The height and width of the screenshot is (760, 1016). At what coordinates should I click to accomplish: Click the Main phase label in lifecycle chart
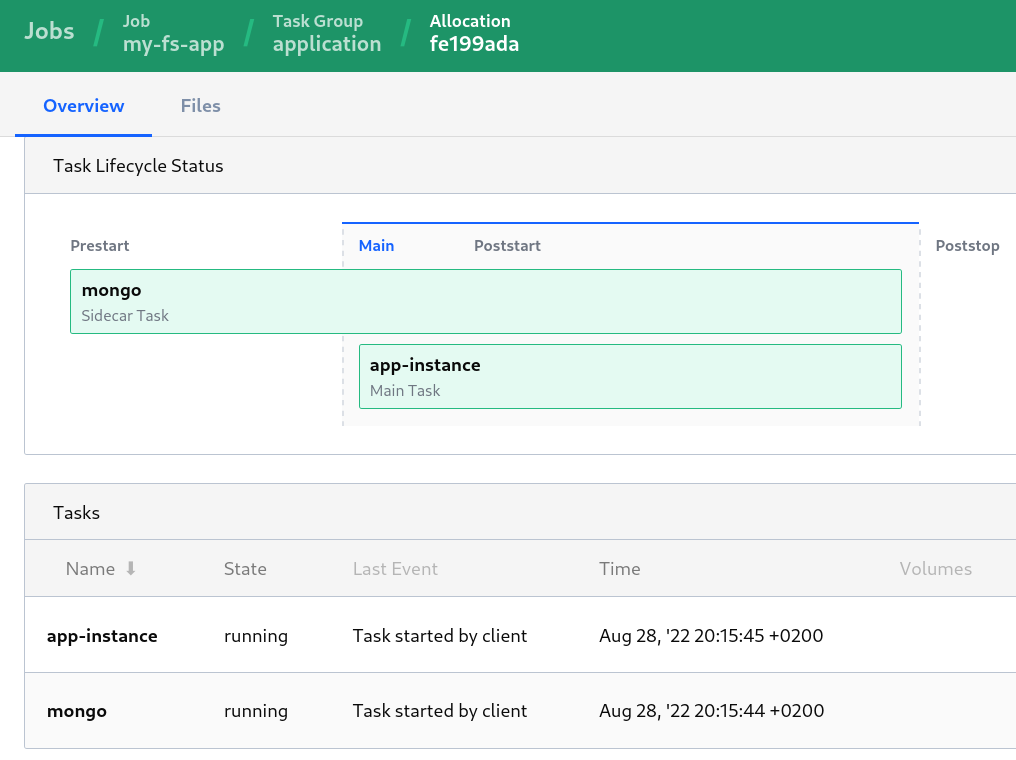[x=376, y=246]
